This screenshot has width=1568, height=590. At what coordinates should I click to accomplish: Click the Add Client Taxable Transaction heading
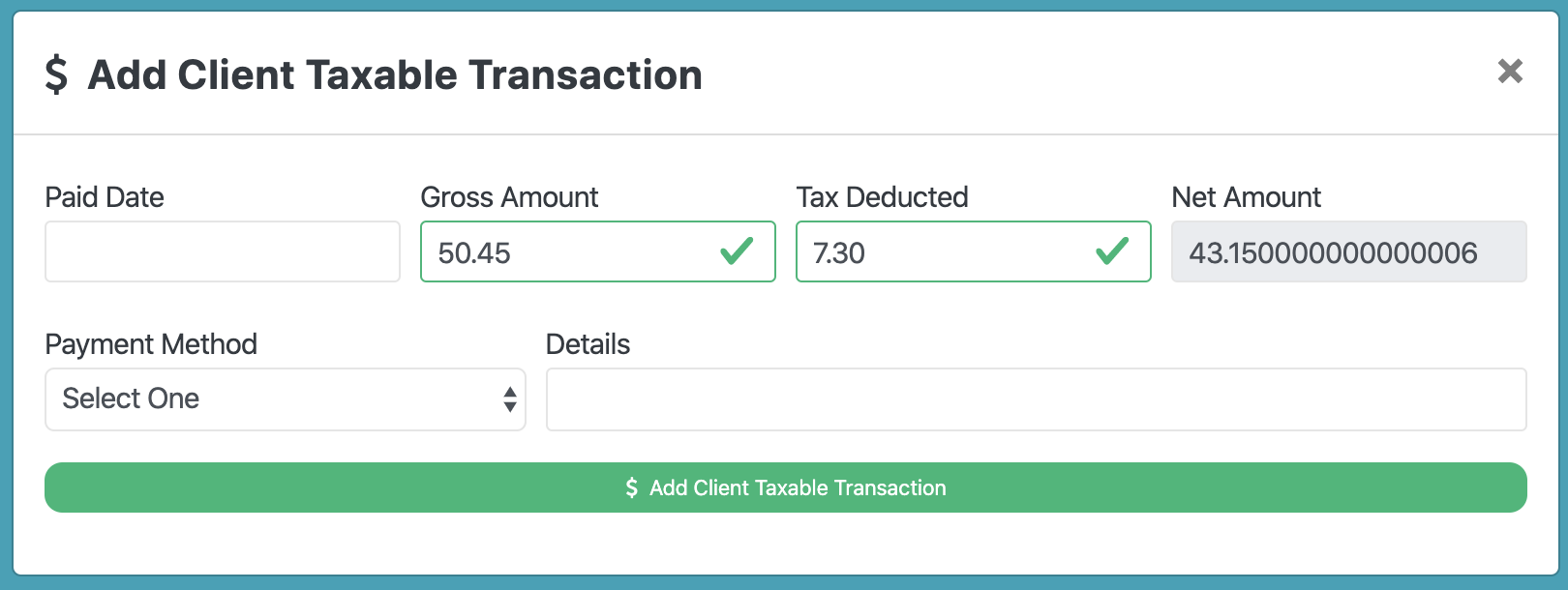pyautogui.click(x=395, y=75)
